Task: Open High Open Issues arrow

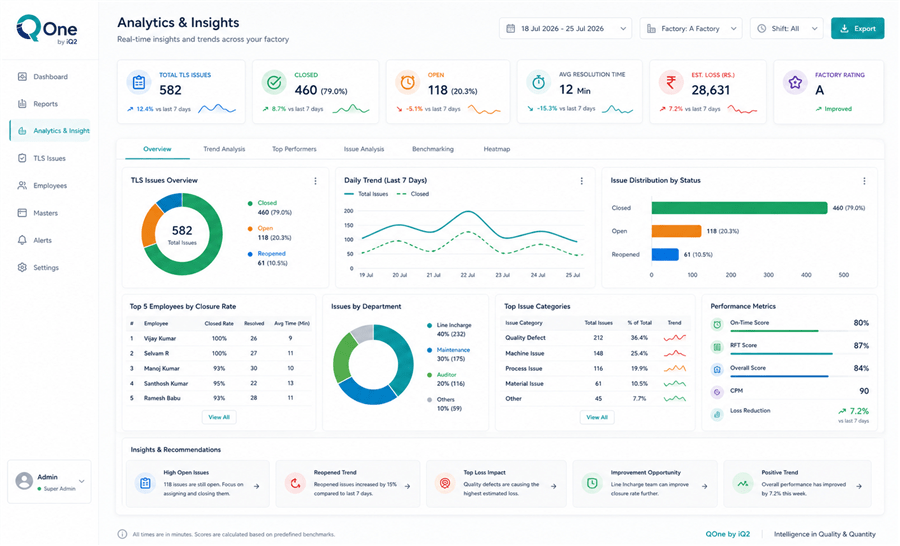Action: click(257, 486)
